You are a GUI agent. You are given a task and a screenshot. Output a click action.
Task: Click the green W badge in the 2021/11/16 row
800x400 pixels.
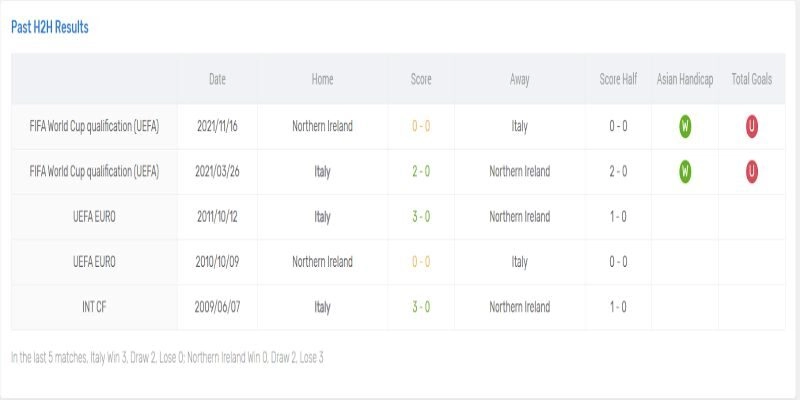pyautogui.click(x=685, y=127)
